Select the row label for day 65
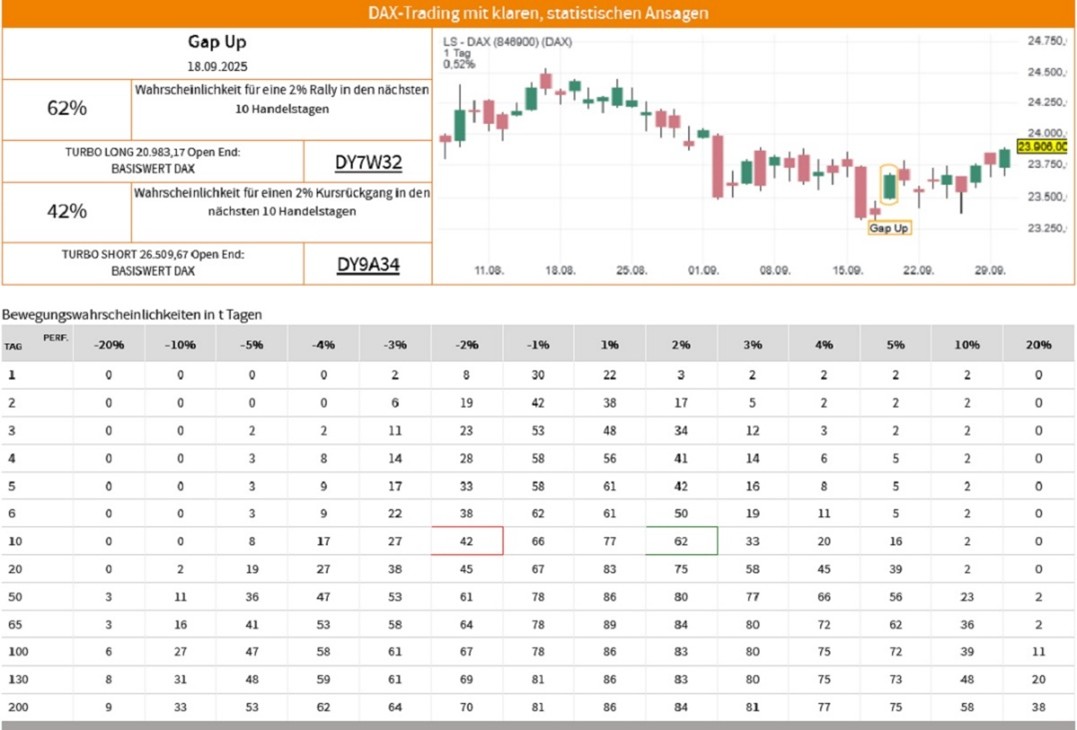 click(x=14, y=624)
